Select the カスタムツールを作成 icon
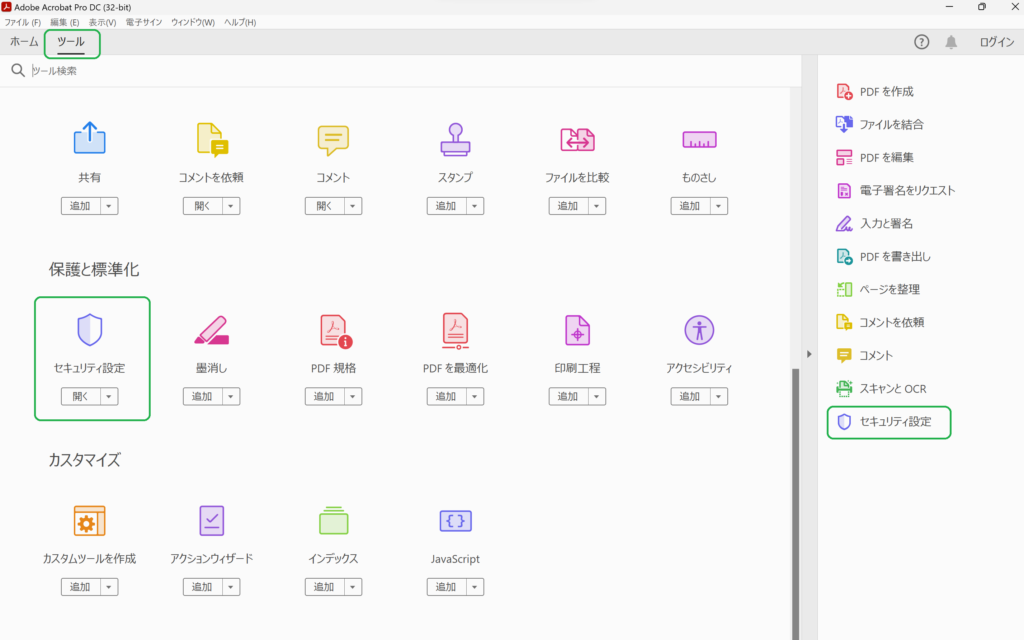Image resolution: width=1024 pixels, height=640 pixels. click(x=89, y=520)
